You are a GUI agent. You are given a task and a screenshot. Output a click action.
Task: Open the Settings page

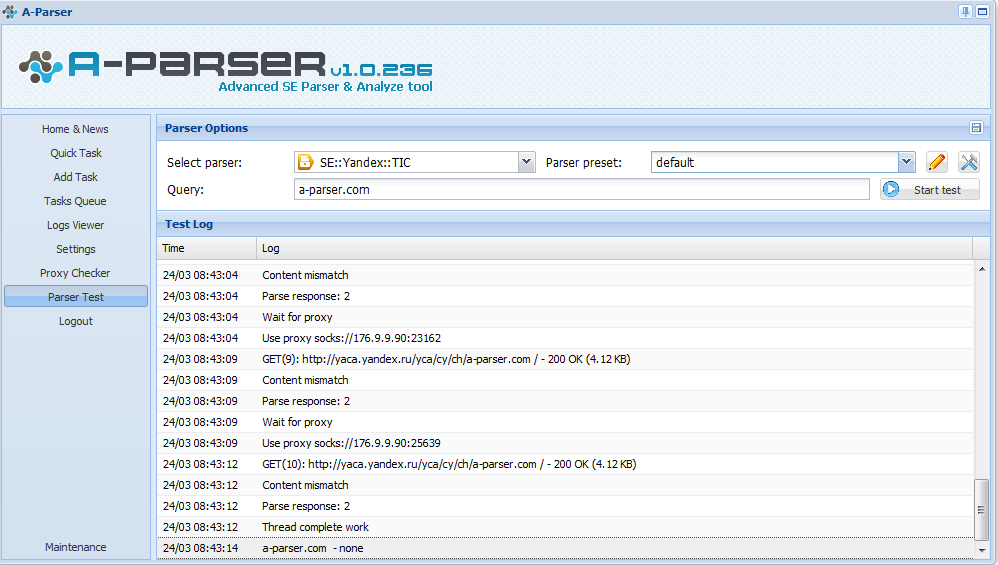75,249
